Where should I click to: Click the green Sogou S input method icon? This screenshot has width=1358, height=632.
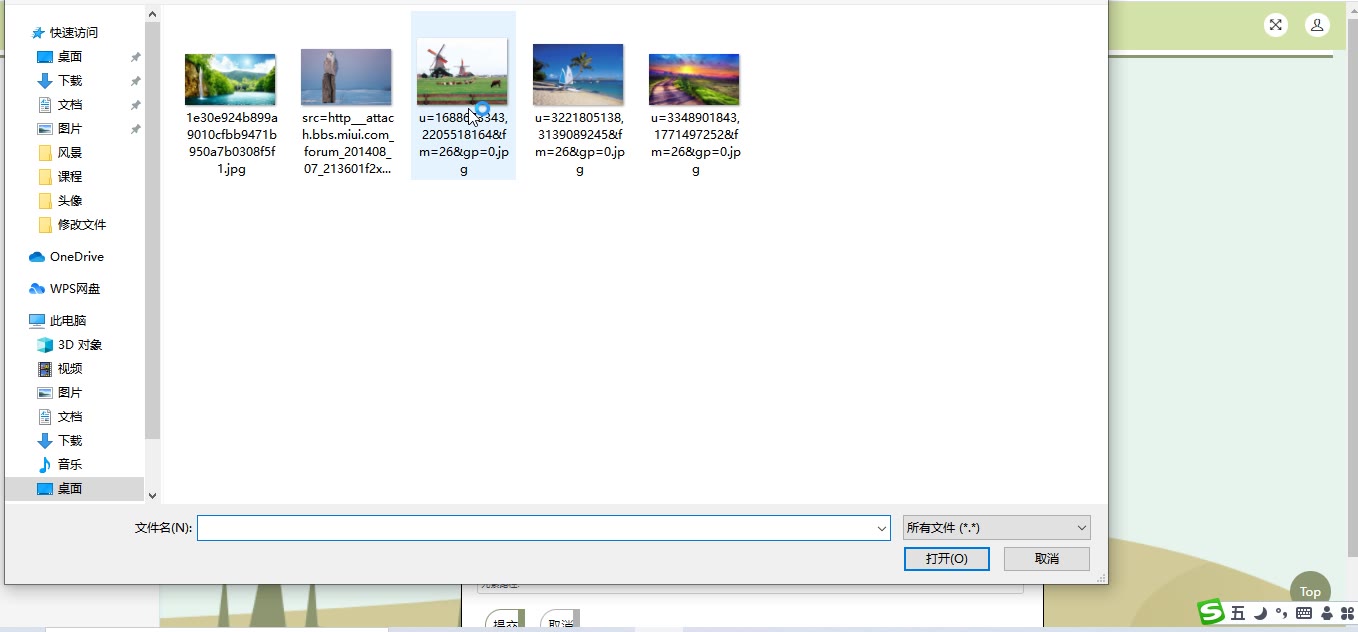pos(1212,612)
